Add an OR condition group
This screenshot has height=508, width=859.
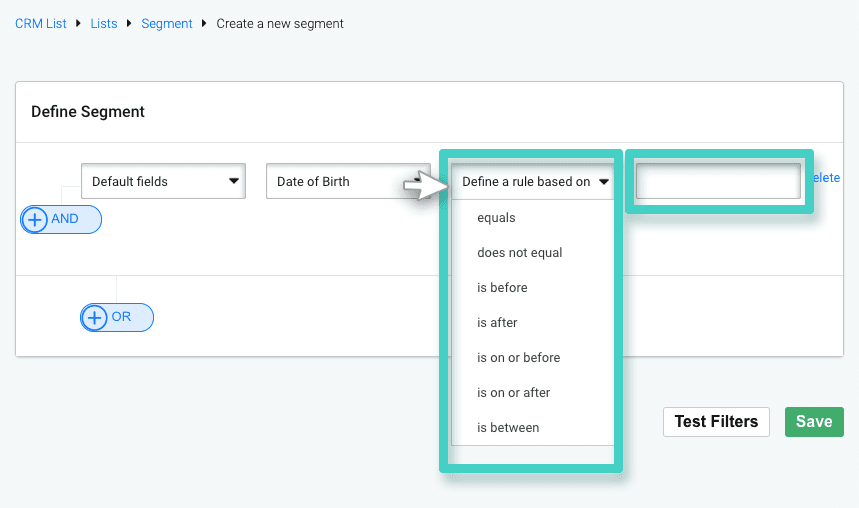[117, 317]
